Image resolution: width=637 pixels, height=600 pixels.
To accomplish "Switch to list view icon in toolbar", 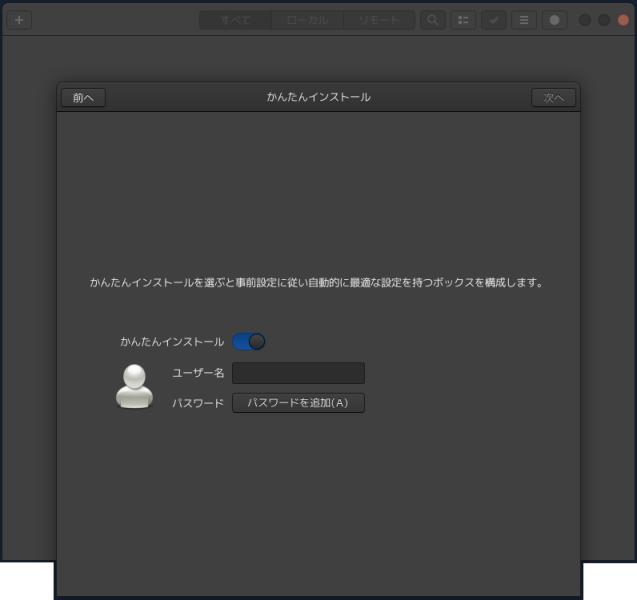I will (463, 20).
